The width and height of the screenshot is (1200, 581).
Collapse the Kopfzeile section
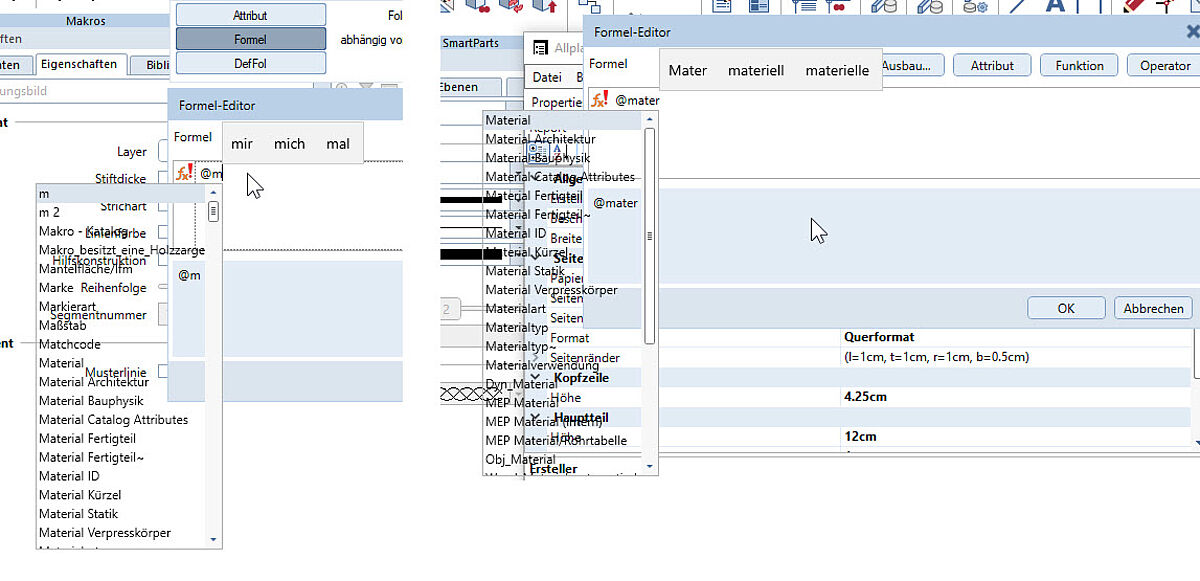(536, 378)
